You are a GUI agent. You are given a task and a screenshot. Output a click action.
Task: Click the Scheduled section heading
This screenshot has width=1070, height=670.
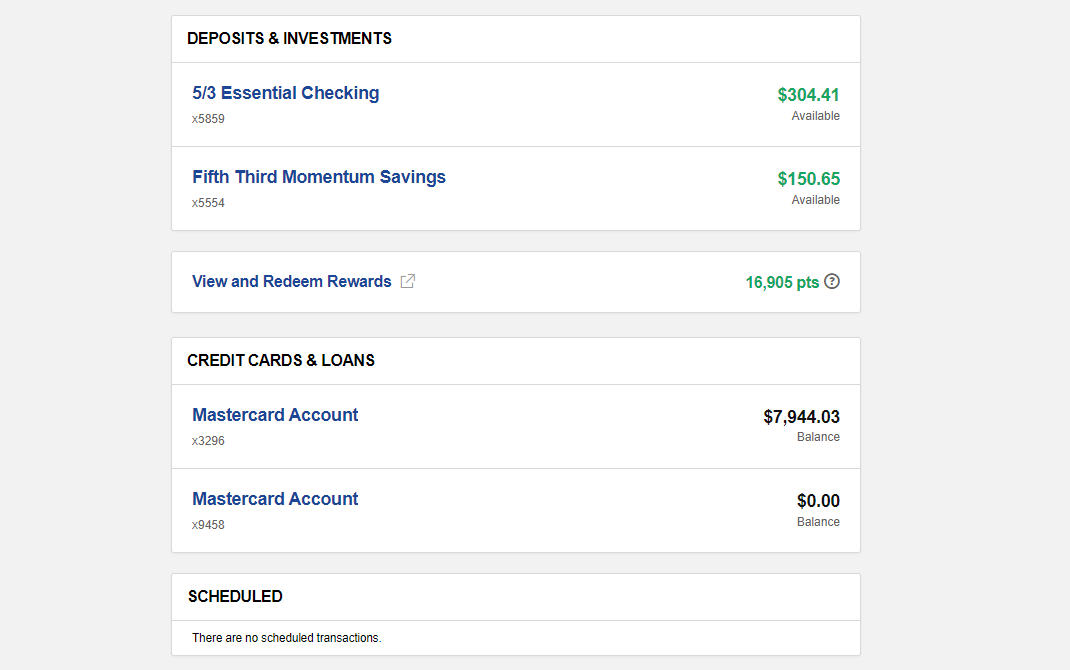pyautogui.click(x=235, y=596)
